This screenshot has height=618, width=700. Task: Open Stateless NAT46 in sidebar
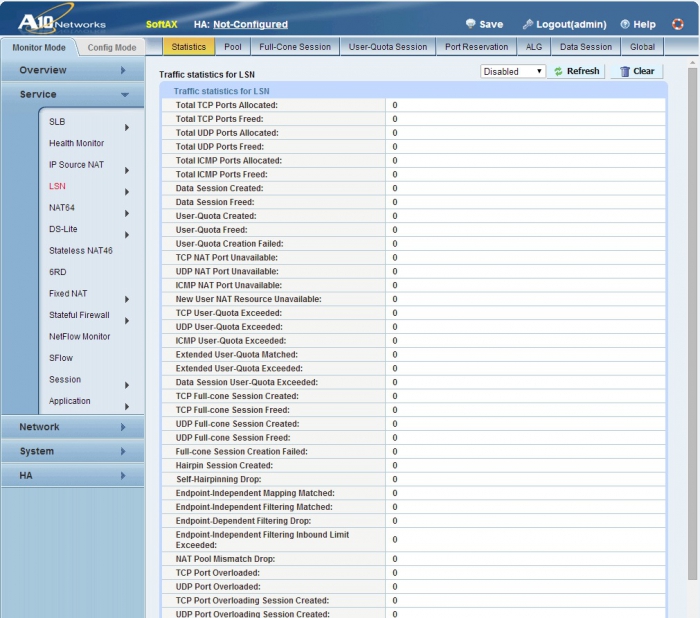pos(81,251)
